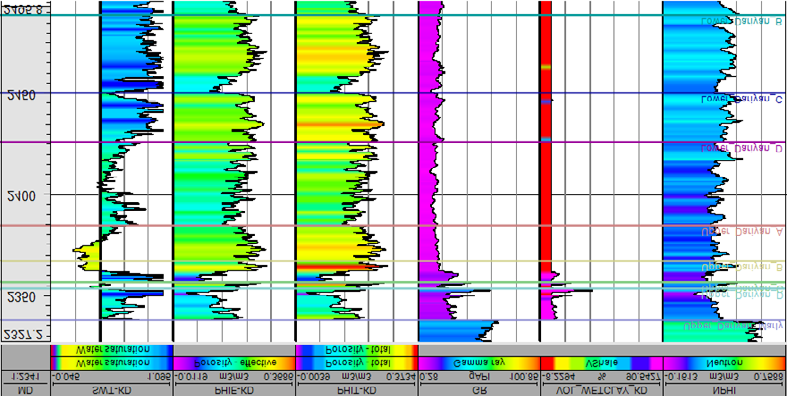Viewport: 787px width, 396px height.
Task: Open the Neutron color bar
Action: click(724, 363)
